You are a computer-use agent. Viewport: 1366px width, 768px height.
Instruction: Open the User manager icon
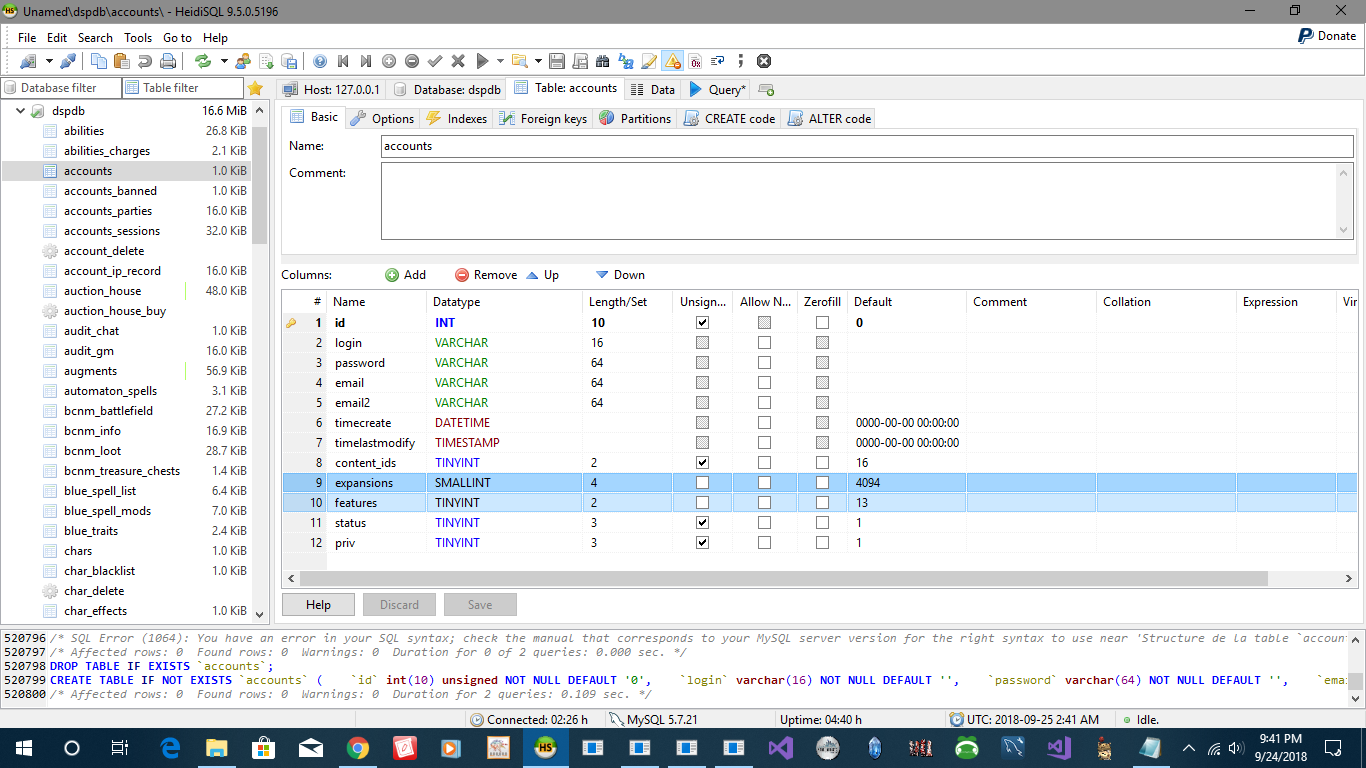click(243, 61)
